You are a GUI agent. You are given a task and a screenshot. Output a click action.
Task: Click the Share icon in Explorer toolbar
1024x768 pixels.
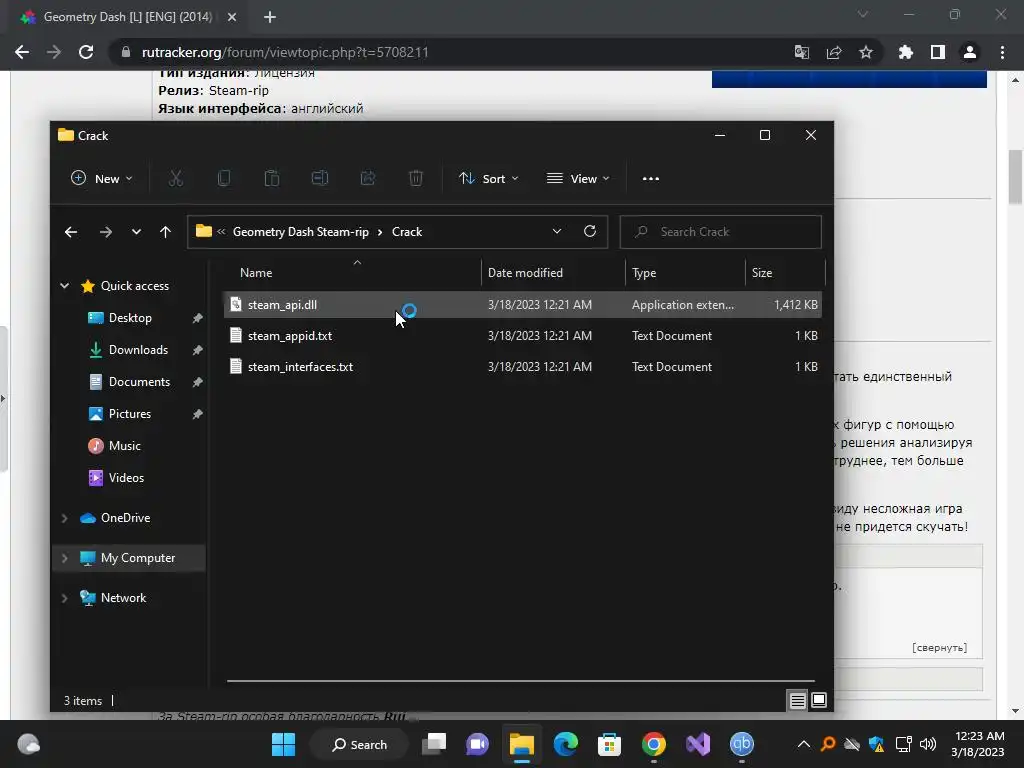coord(368,178)
